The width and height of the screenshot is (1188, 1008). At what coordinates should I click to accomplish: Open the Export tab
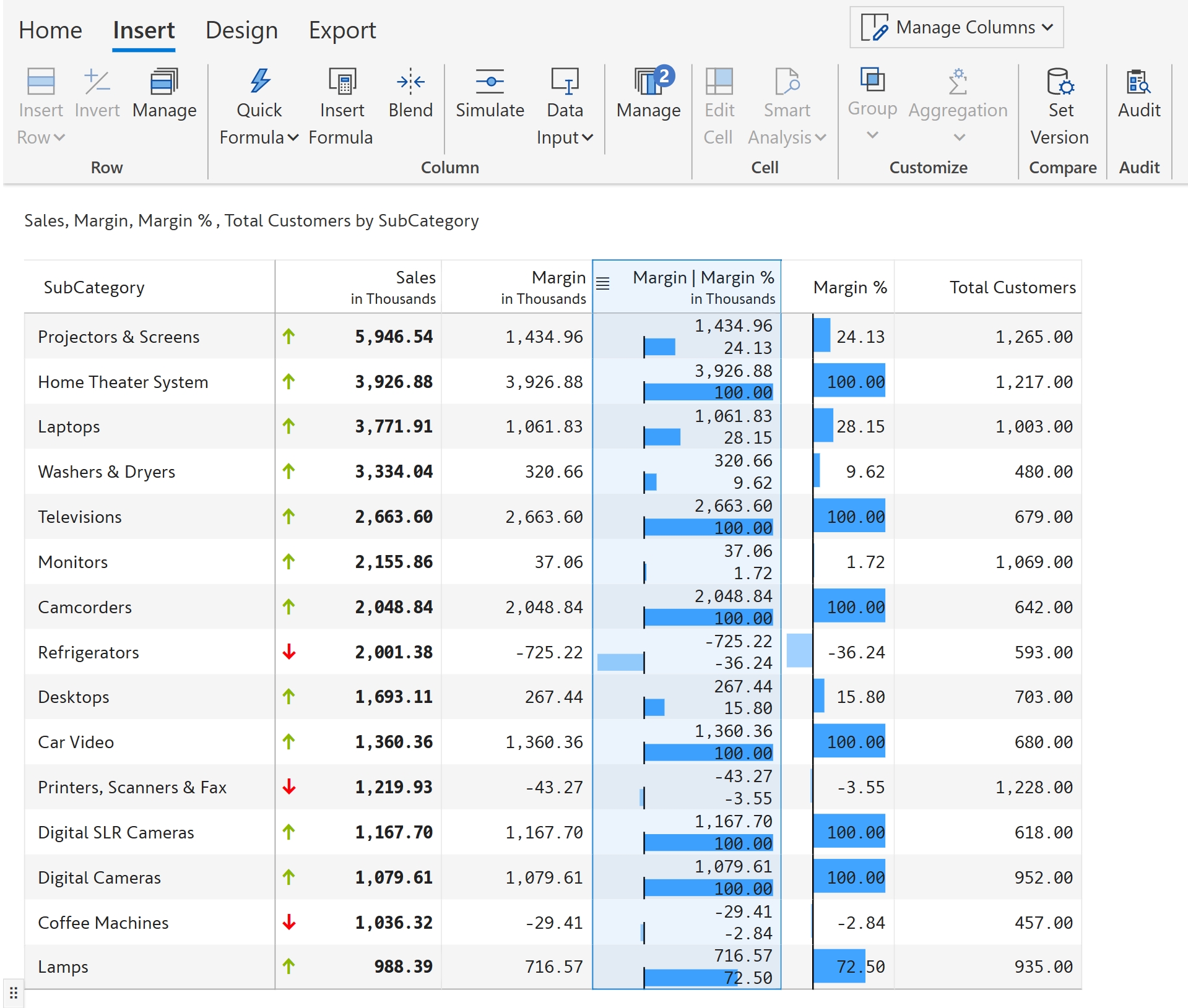(x=342, y=30)
